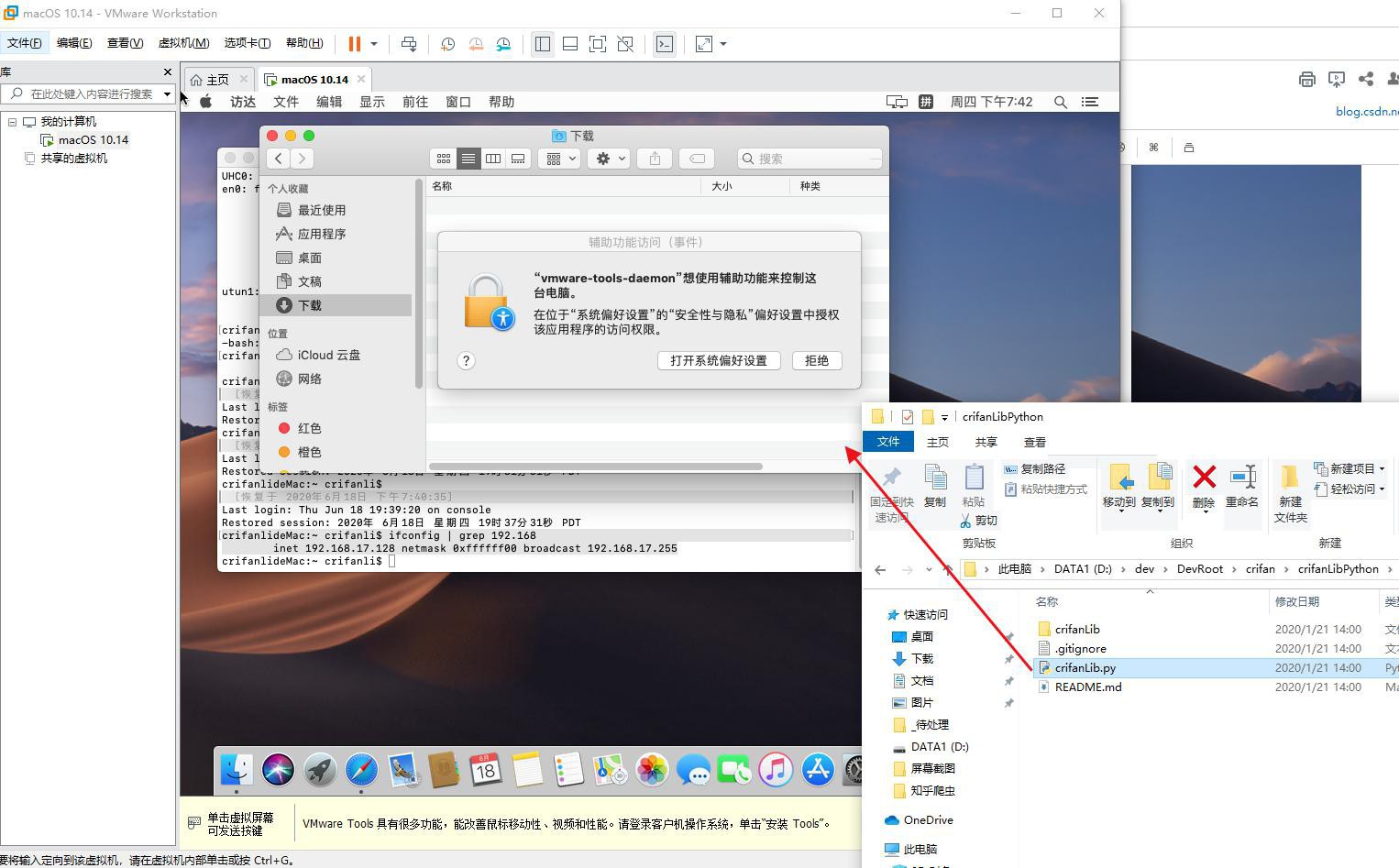Click the Unity mode icon in VMware toolbar
This screenshot has width=1399, height=868.
tap(625, 43)
